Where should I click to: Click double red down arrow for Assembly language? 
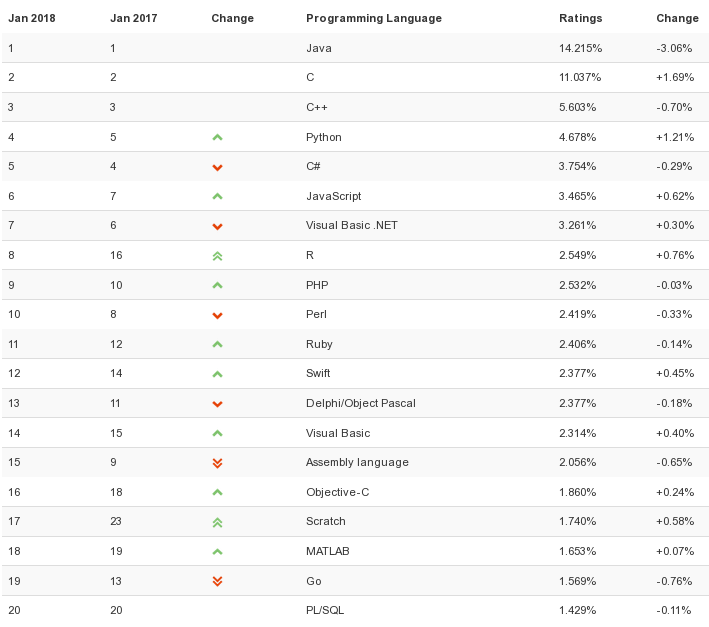pyautogui.click(x=217, y=463)
